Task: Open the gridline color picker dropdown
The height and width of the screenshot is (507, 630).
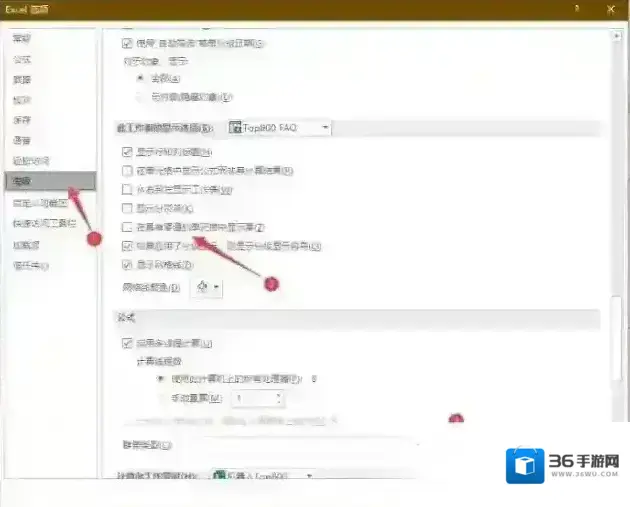Action: [x=207, y=287]
